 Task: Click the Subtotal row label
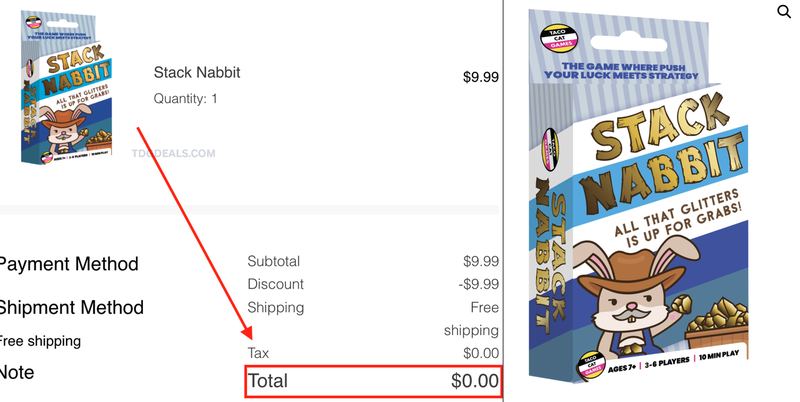pyautogui.click(x=273, y=261)
